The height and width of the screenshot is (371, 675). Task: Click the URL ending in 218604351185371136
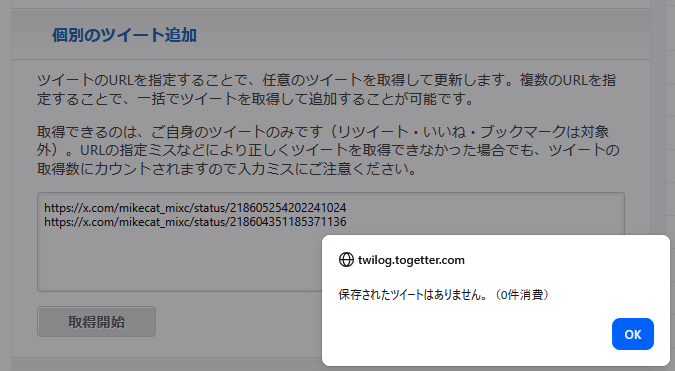click(x=195, y=222)
